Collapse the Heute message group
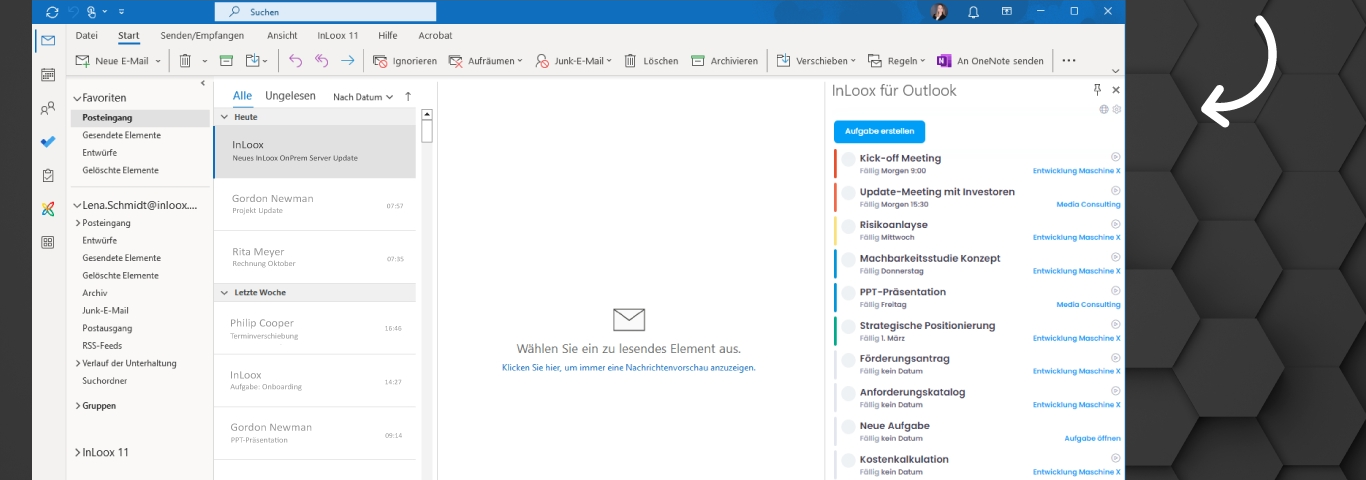The height and width of the screenshot is (480, 1366). (225, 117)
